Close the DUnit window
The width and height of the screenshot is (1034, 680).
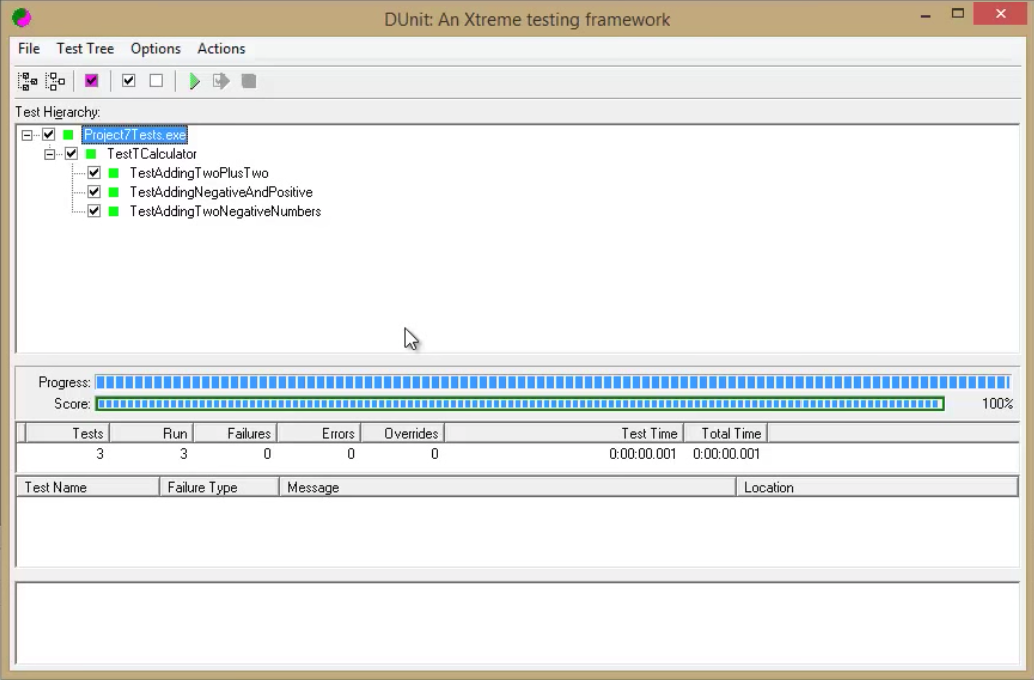tap(1000, 14)
